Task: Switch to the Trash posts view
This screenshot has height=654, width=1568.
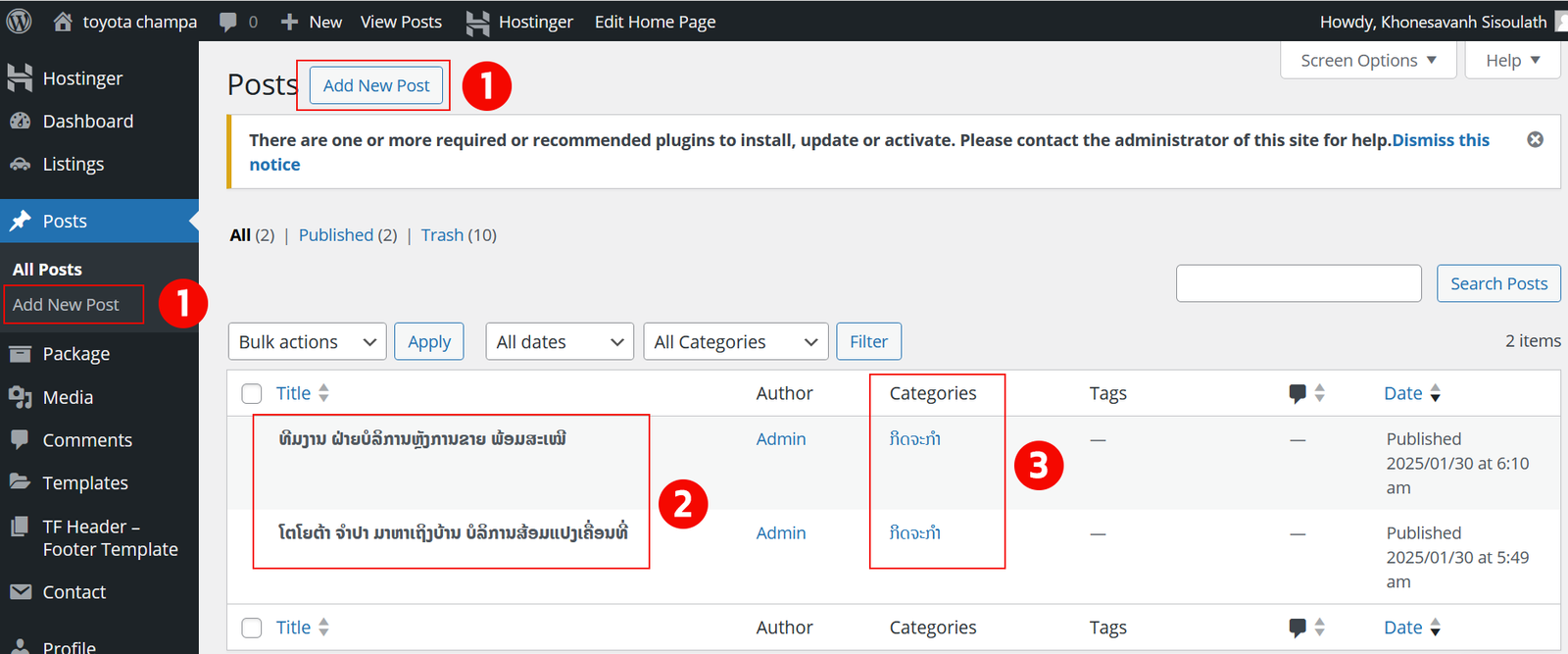Action: tap(442, 235)
